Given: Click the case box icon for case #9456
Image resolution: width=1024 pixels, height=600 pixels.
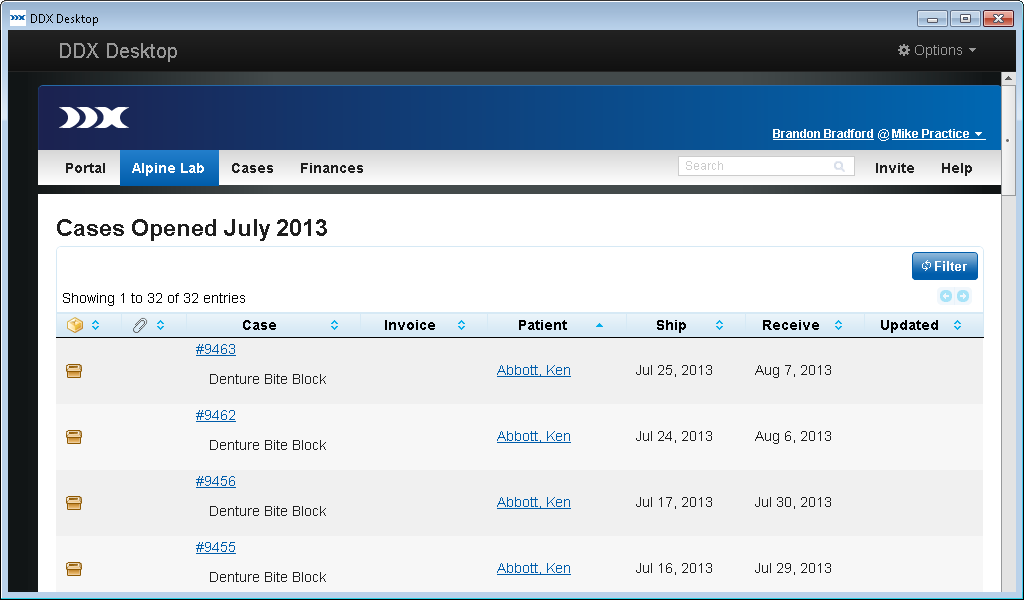Looking at the screenshot, I should (x=74, y=503).
